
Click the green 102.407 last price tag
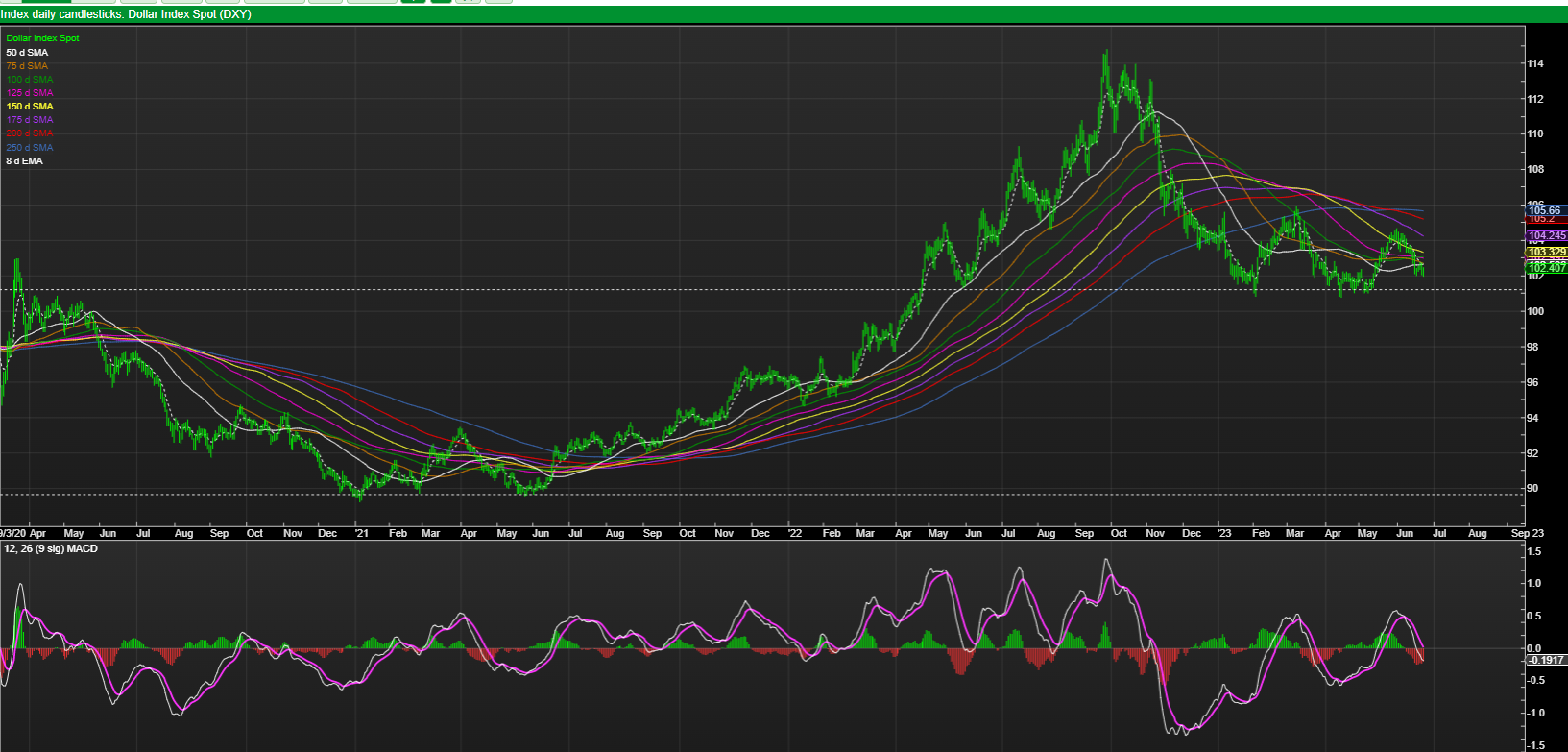(x=1547, y=268)
